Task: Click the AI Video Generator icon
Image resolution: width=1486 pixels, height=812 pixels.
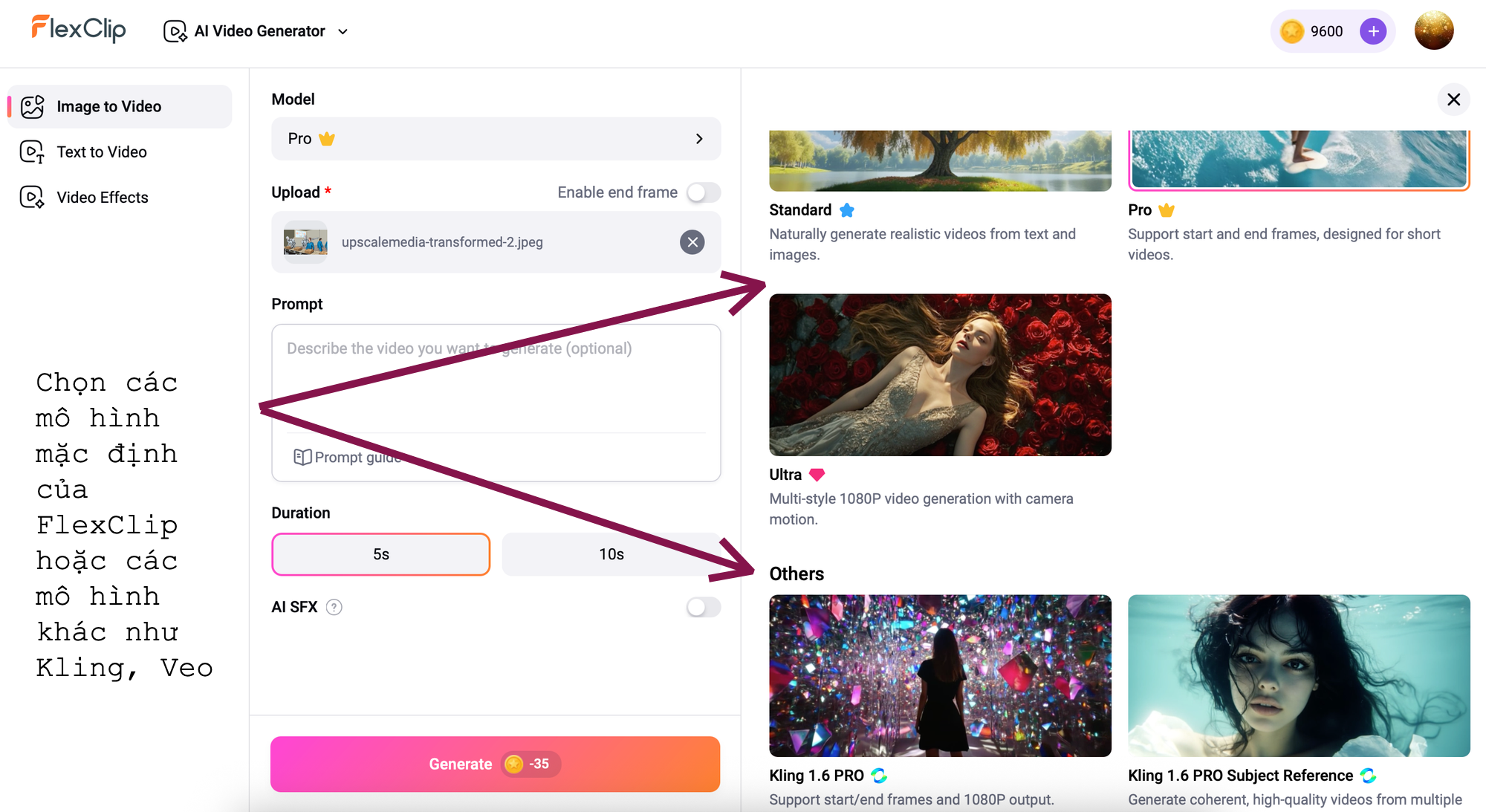Action: click(175, 31)
